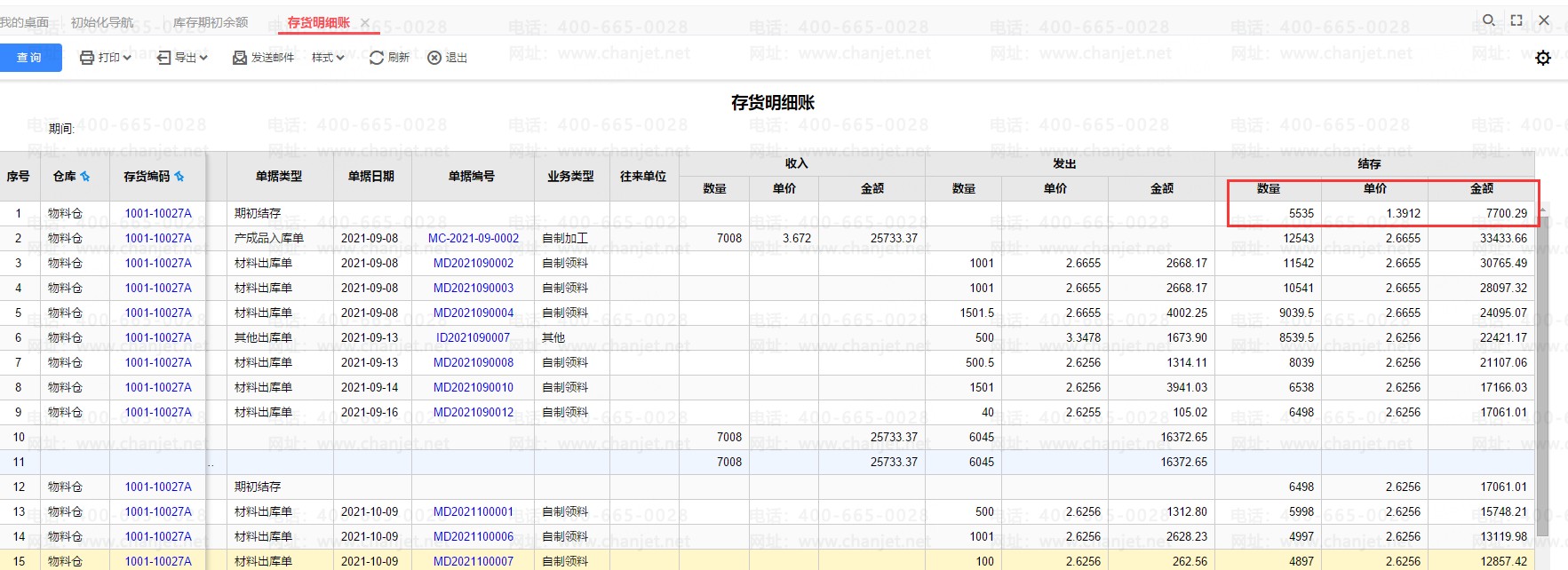Select issue quantity 6045 in row 10
Image resolution: width=1568 pixels, height=570 pixels.
964,438
